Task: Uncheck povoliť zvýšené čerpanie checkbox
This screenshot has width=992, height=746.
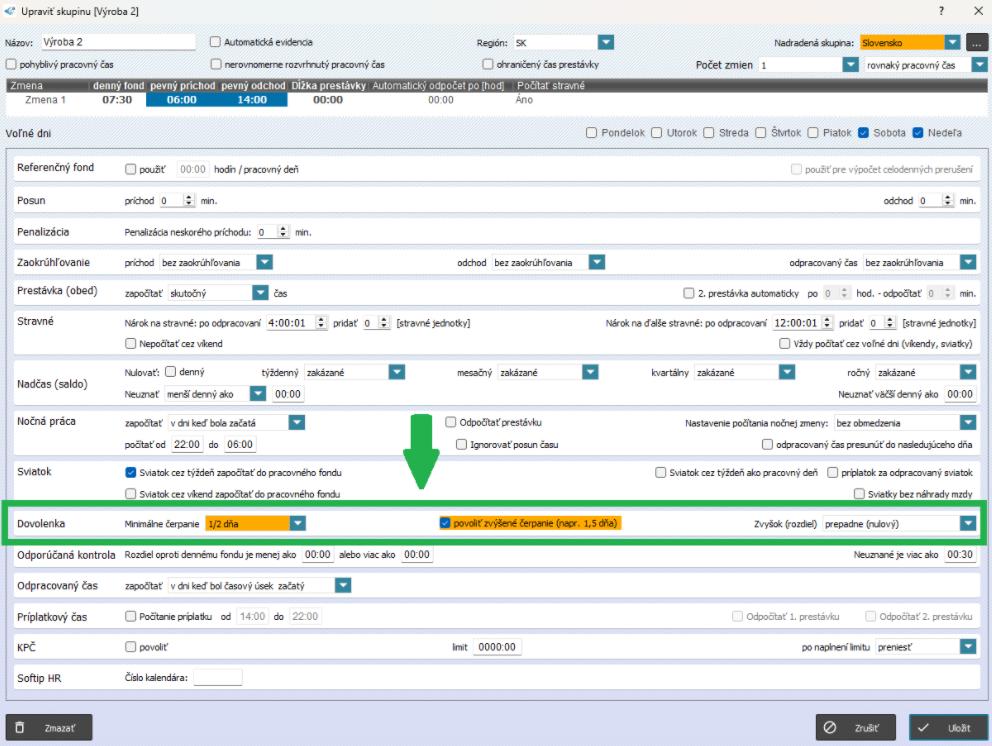Action: point(446,523)
